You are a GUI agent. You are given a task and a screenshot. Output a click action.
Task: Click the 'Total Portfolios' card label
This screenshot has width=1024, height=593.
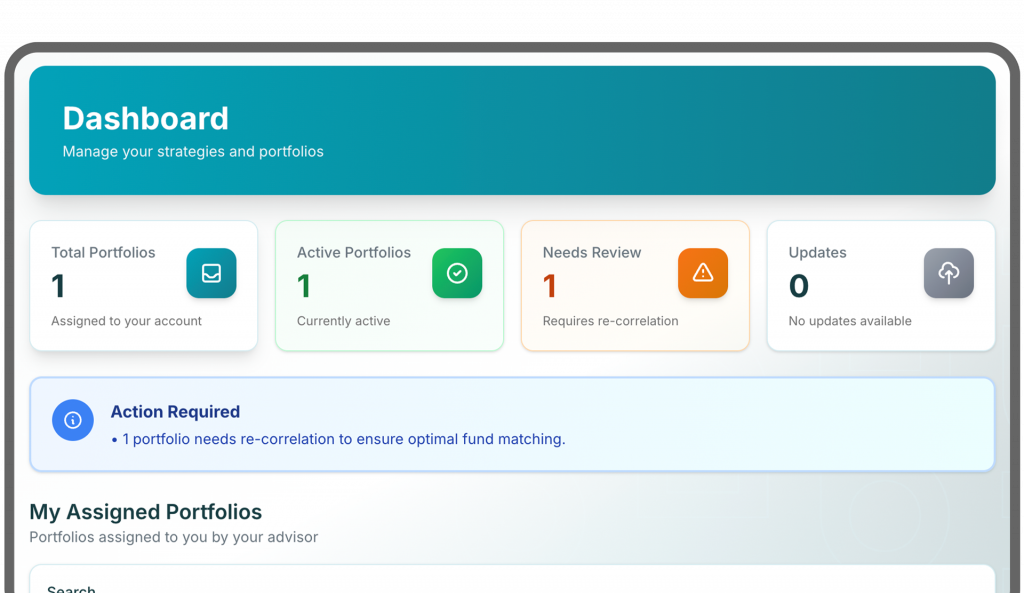[103, 253]
